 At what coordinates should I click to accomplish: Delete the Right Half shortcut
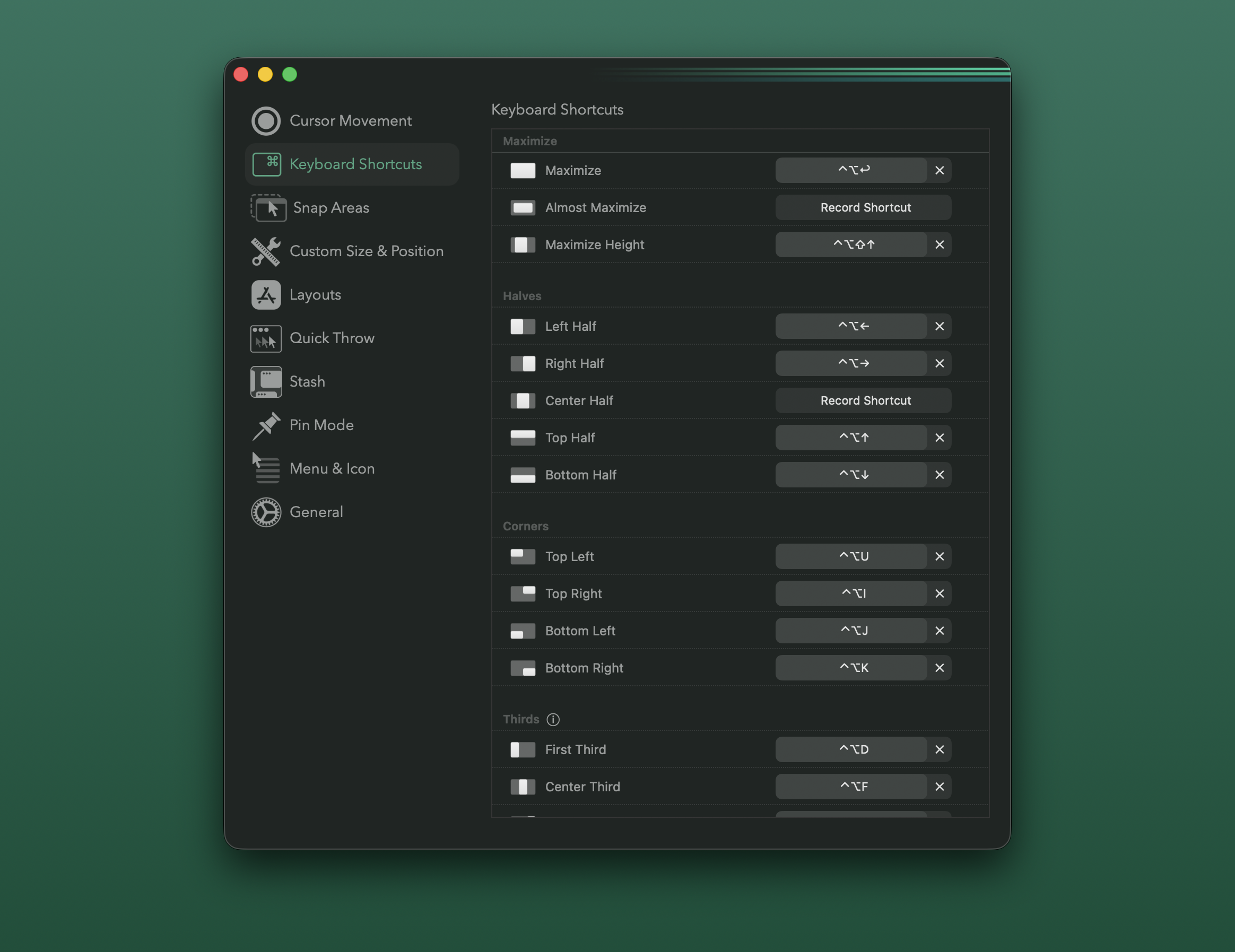tap(940, 363)
